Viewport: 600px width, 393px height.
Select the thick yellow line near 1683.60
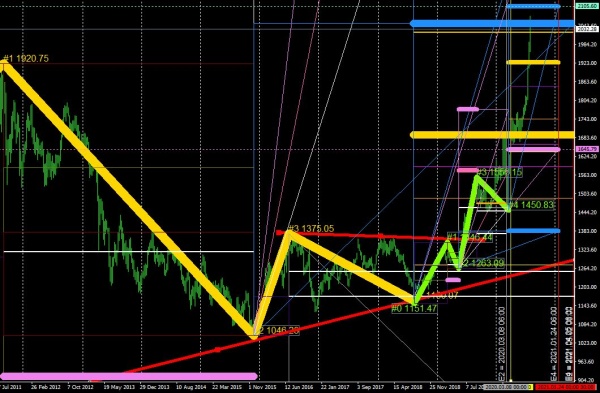point(492,135)
